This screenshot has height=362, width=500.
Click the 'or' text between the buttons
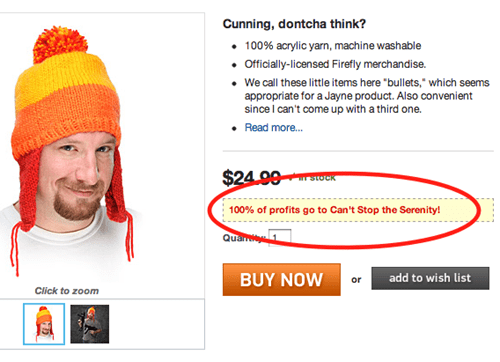[356, 280]
